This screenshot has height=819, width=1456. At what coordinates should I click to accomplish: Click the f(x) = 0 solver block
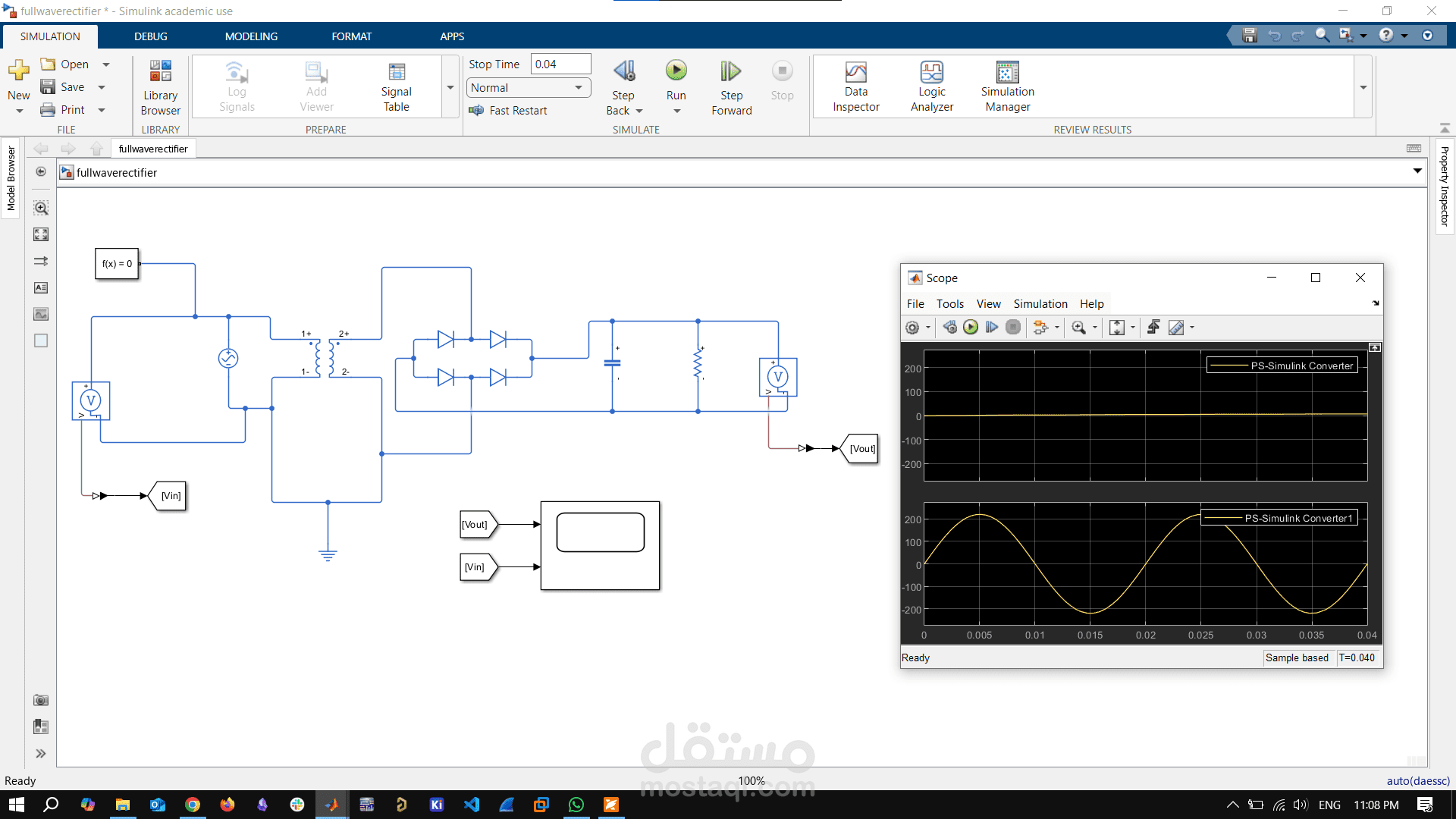(117, 264)
